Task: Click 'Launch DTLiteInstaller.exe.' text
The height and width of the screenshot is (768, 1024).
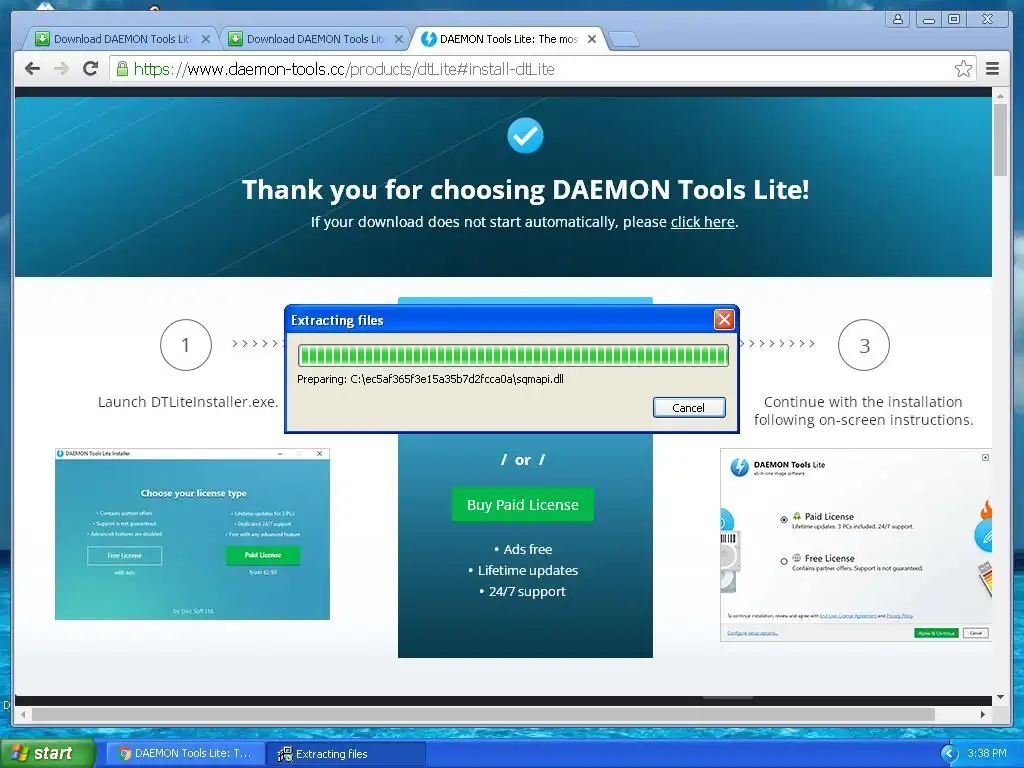Action: (188, 402)
